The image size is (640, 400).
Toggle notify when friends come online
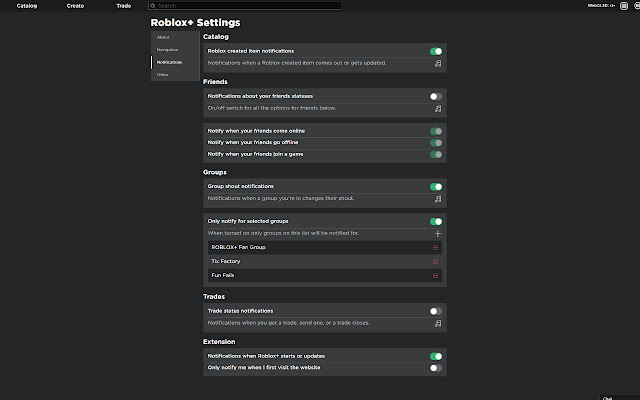(435, 131)
